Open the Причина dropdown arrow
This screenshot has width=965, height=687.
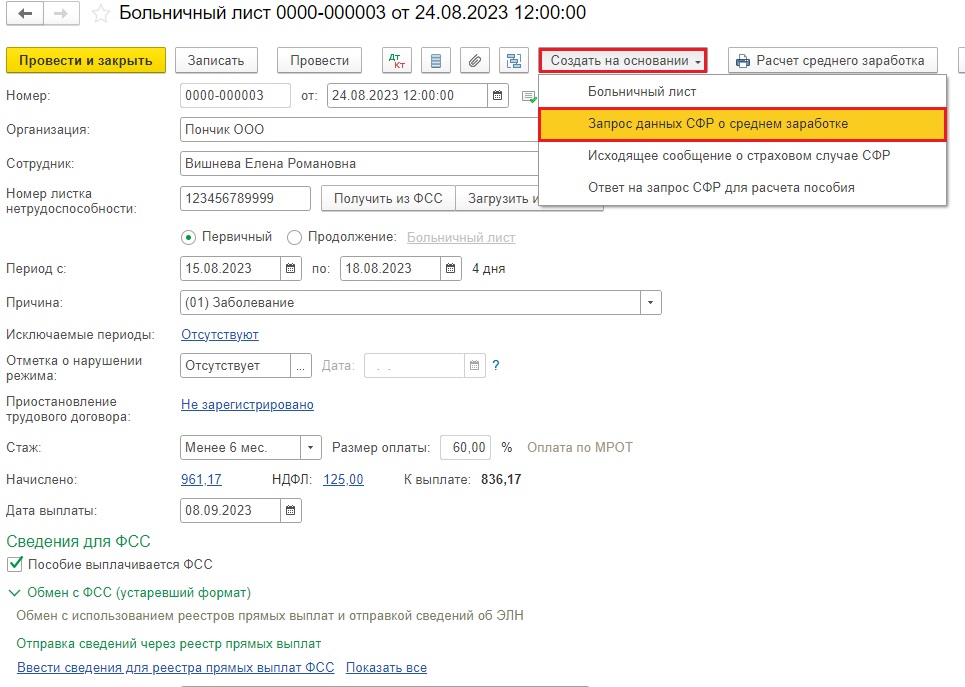pos(651,303)
